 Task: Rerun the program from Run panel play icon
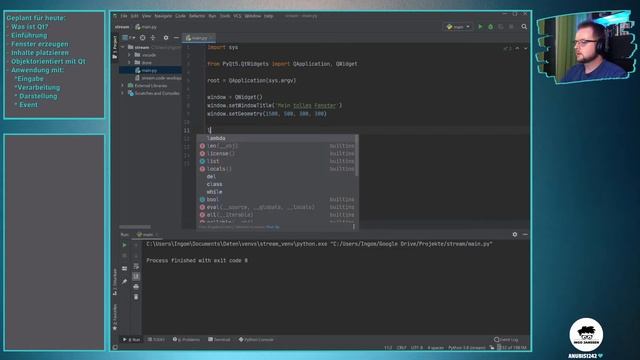pyautogui.click(x=124, y=245)
